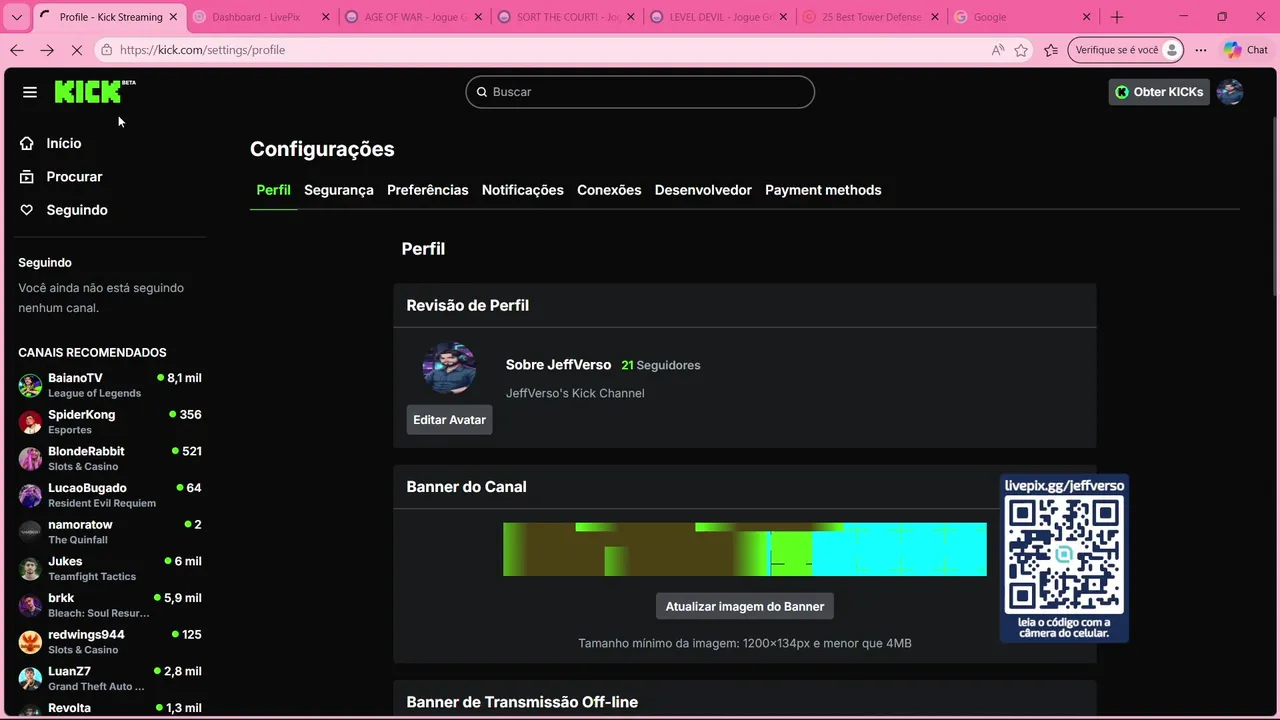Click SpiderKong channel avatar
Image resolution: width=1280 pixels, height=720 pixels.
coord(30,421)
